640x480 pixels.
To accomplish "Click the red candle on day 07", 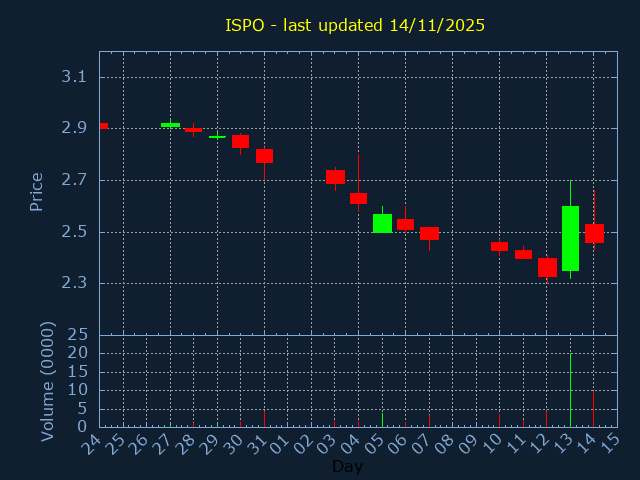I will [x=429, y=233].
